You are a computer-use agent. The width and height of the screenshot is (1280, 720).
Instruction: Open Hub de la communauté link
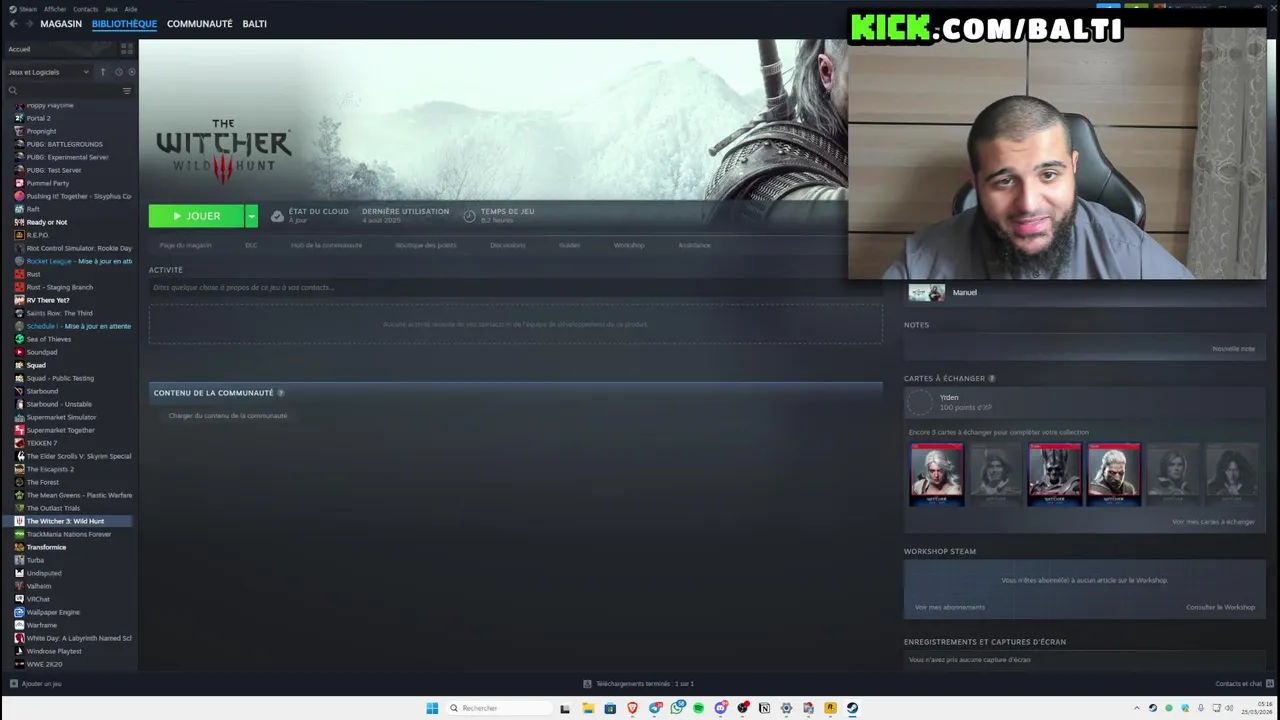tap(326, 245)
